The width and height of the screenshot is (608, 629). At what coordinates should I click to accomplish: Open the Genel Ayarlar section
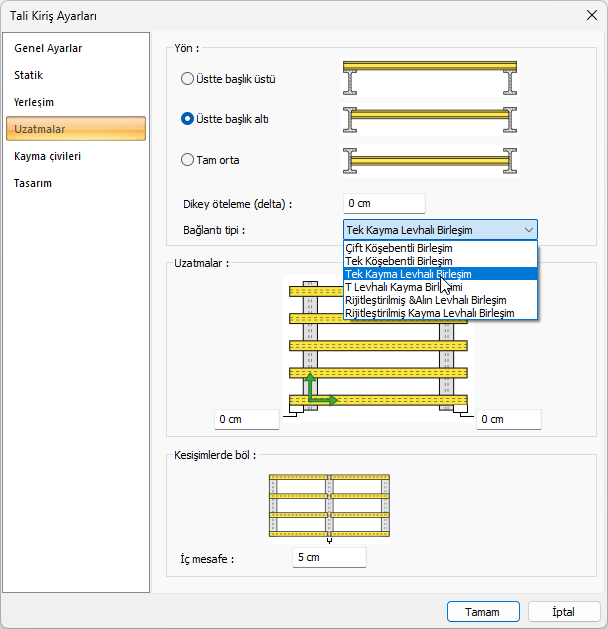pyautogui.click(x=48, y=48)
